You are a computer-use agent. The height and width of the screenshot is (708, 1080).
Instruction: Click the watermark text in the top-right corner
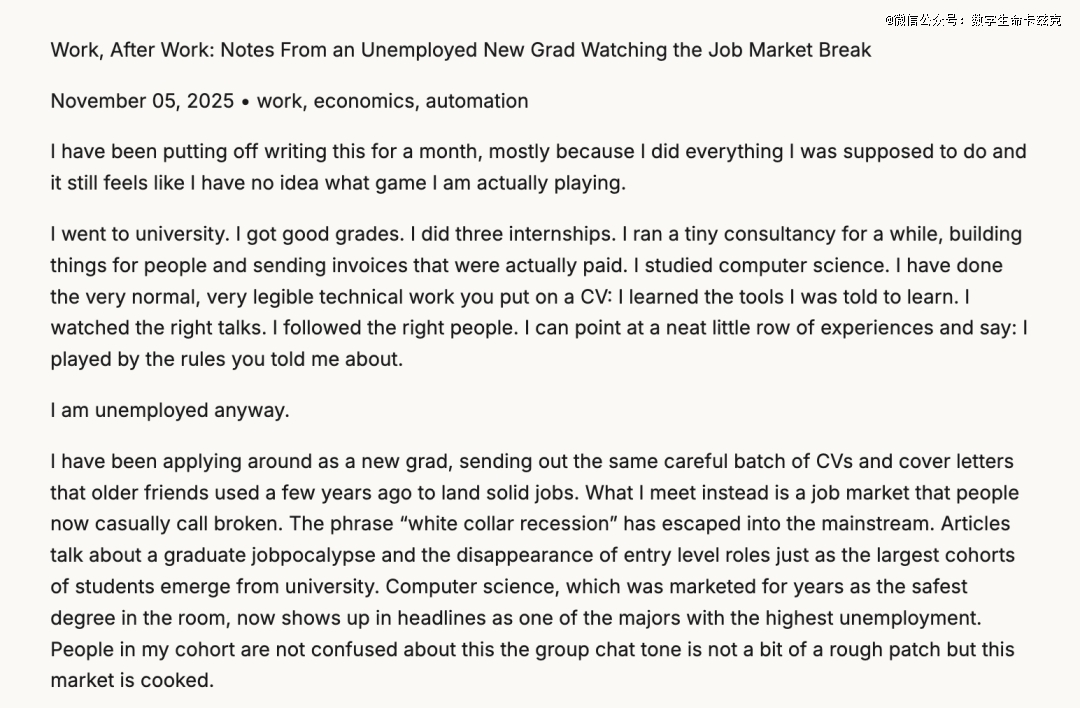tap(971, 20)
